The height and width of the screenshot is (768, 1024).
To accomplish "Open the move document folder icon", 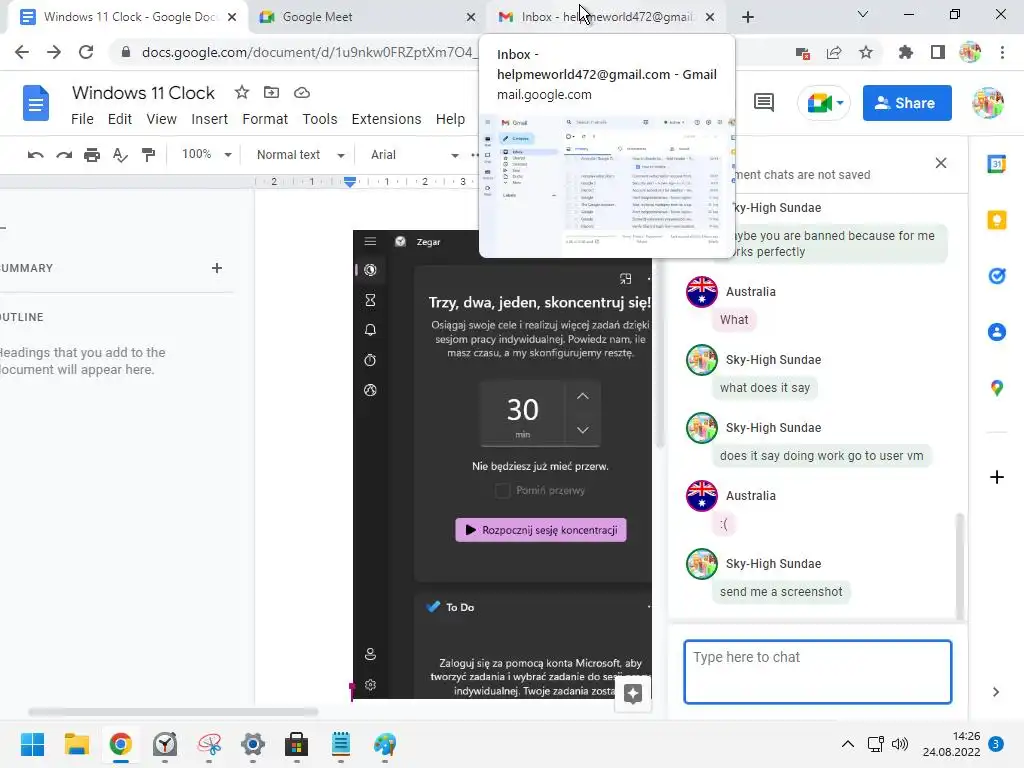I will 271,93.
